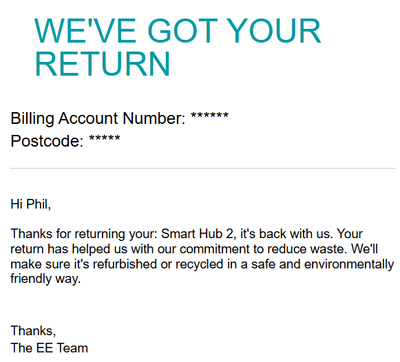Click the "Thanks," sign-off line
The image size is (400, 362).
click(33, 331)
